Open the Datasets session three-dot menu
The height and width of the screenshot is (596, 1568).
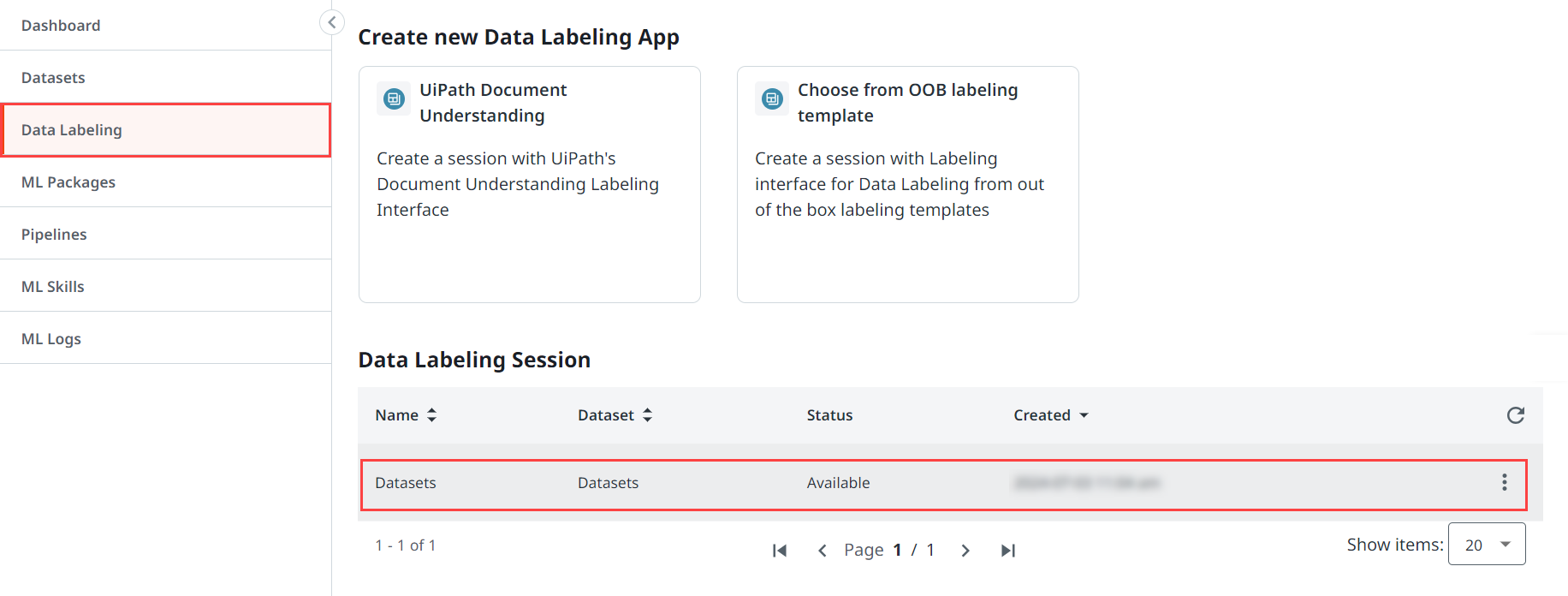tap(1504, 483)
